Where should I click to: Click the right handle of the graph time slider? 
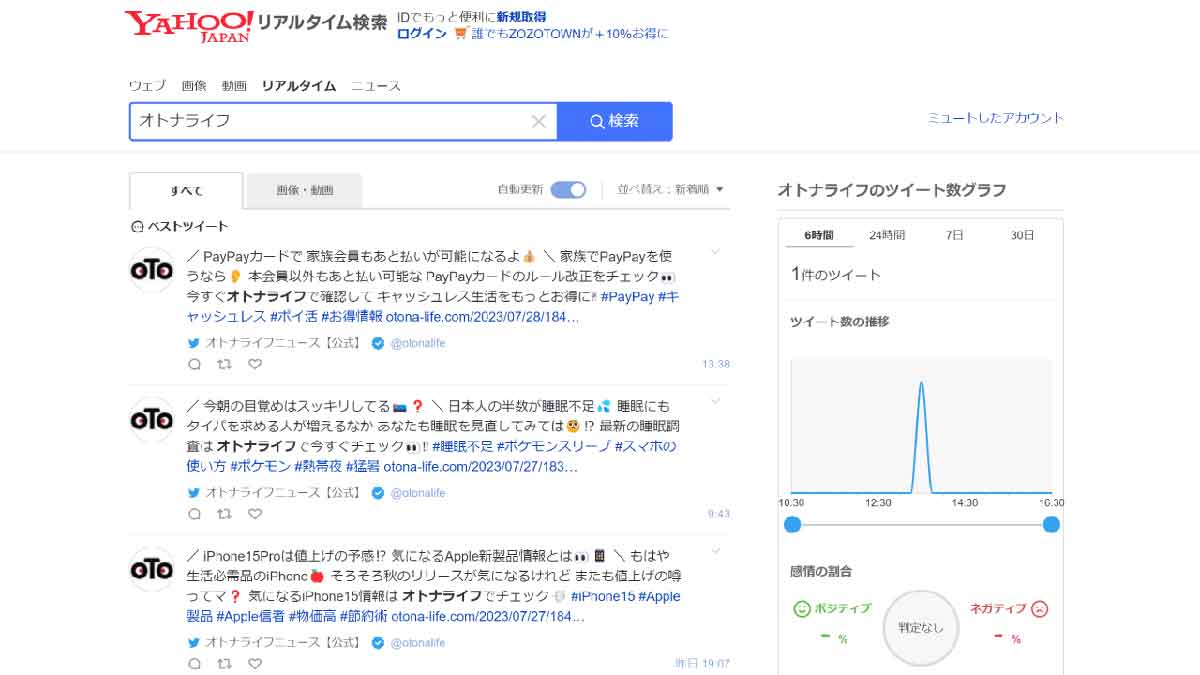(1051, 525)
